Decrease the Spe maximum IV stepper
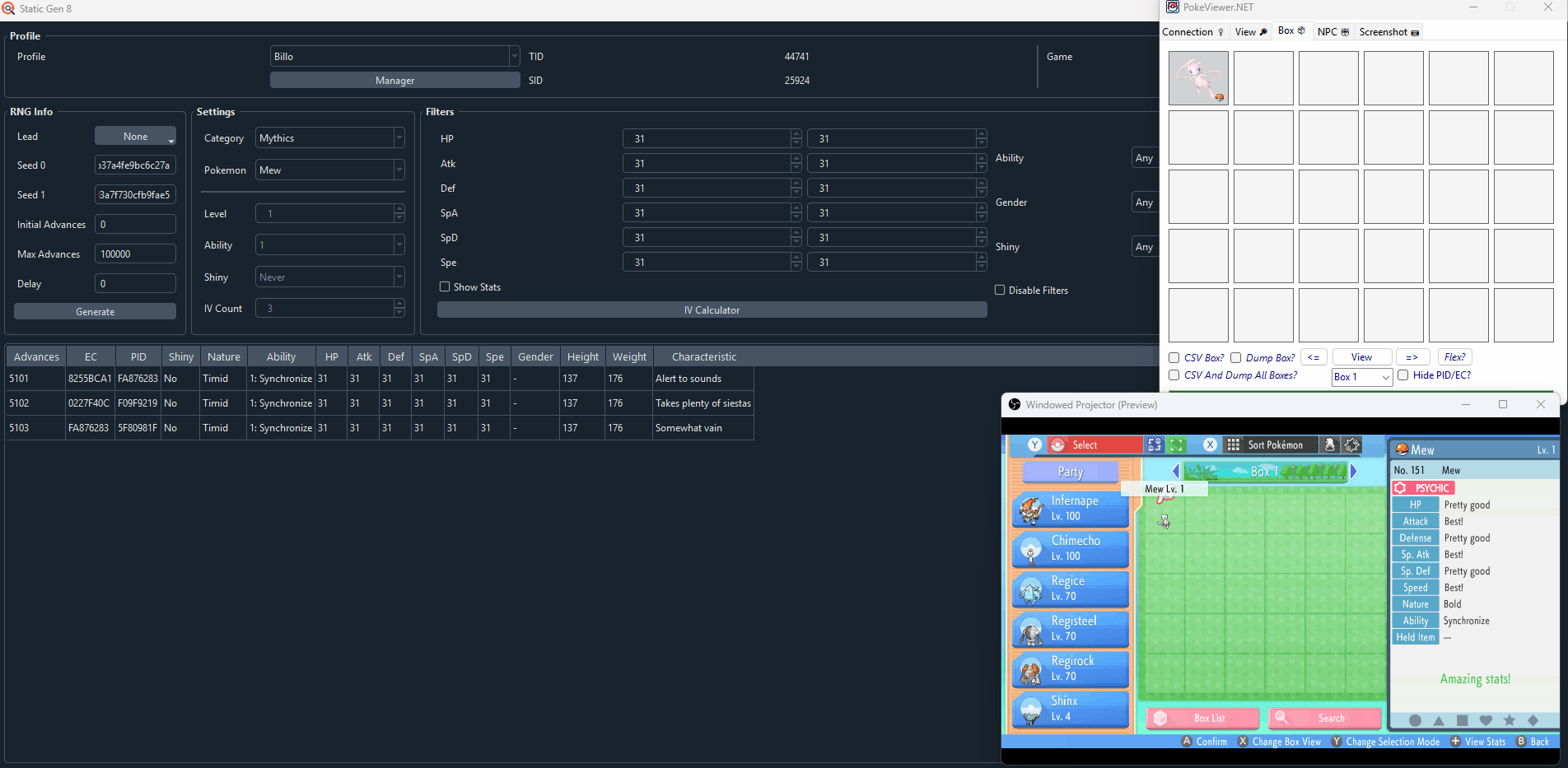 tap(981, 267)
